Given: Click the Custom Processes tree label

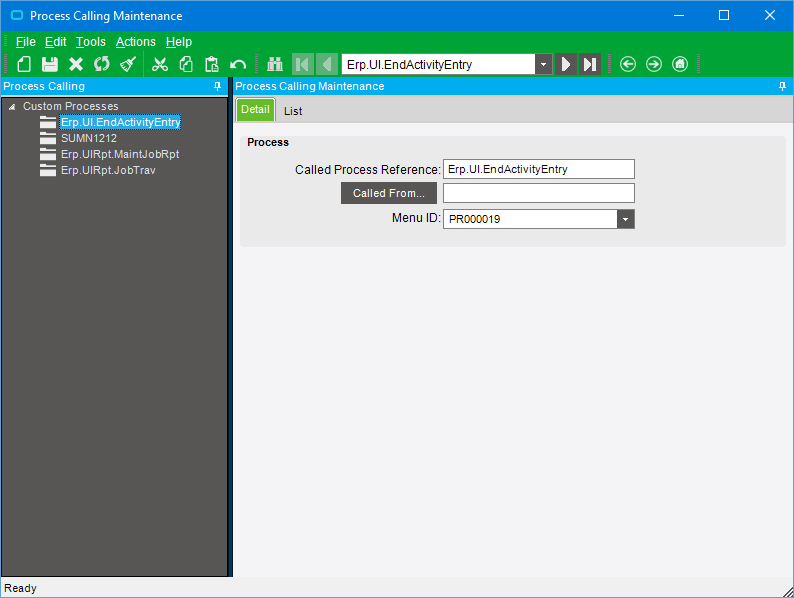Looking at the screenshot, I should tap(70, 106).
